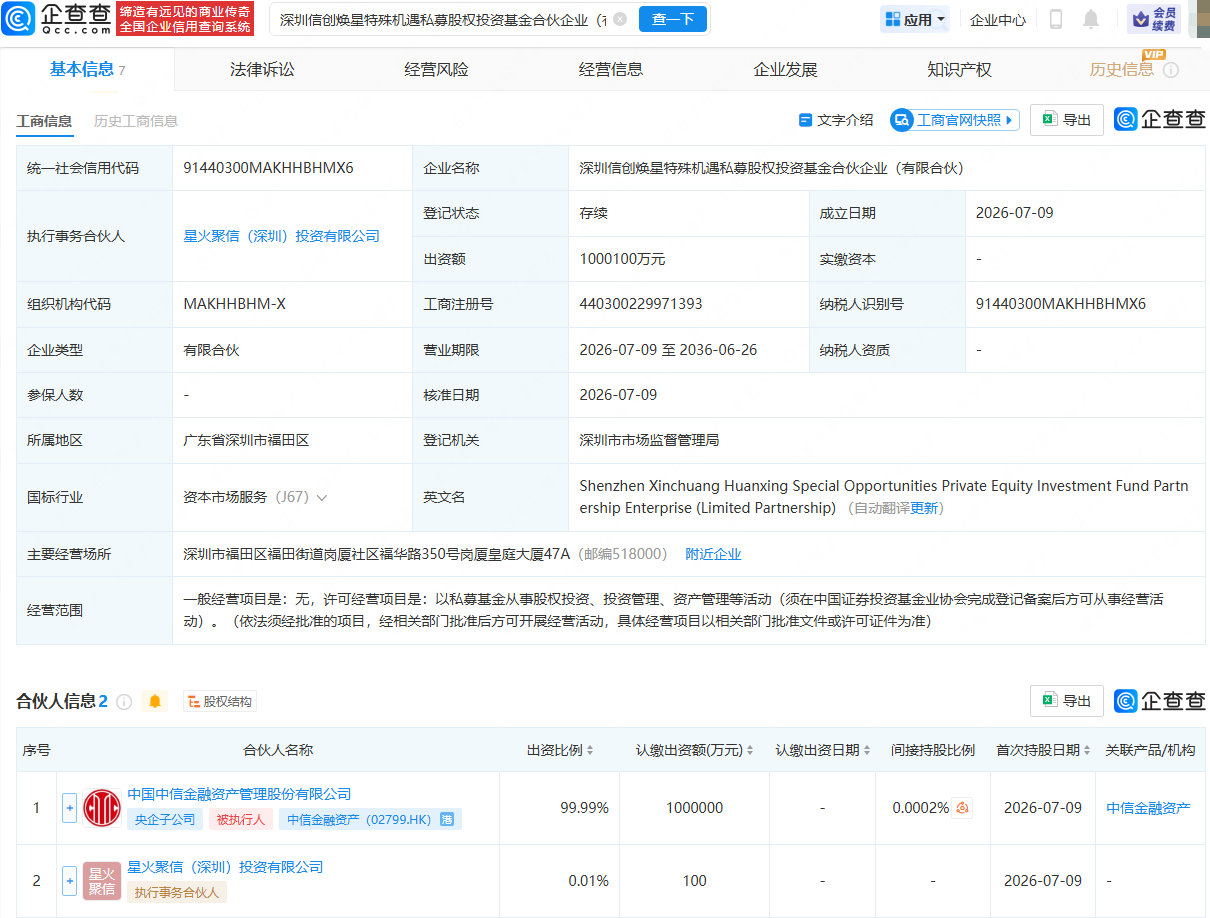
Task: Open 企业中心 in the header
Action: coord(998,19)
